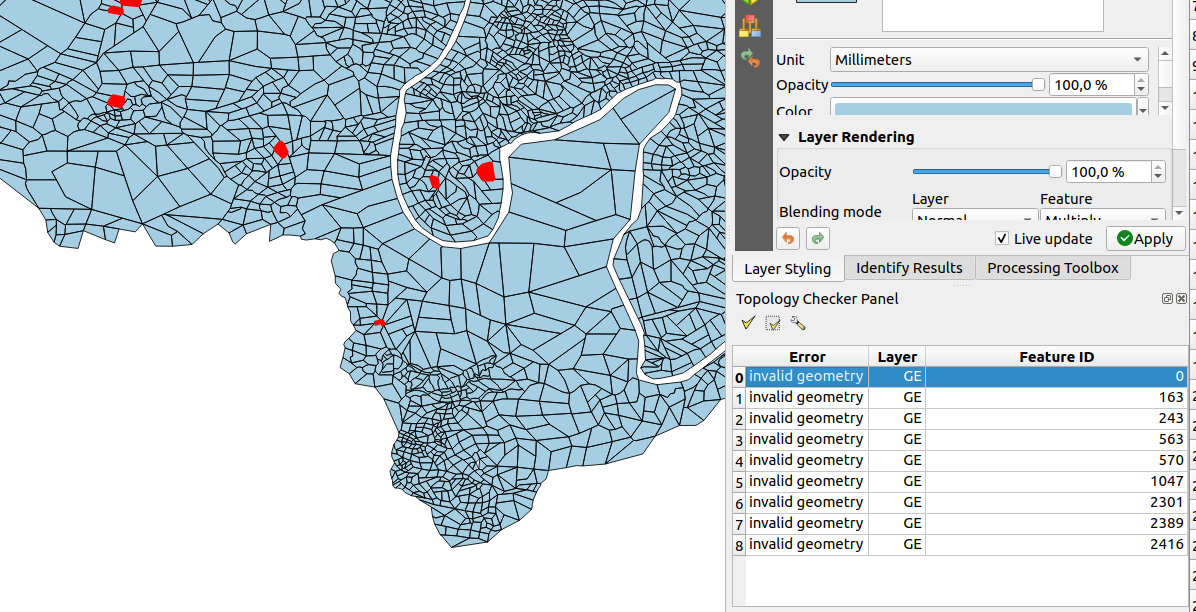Float the Topology Checker Panel

[x=1167, y=299]
